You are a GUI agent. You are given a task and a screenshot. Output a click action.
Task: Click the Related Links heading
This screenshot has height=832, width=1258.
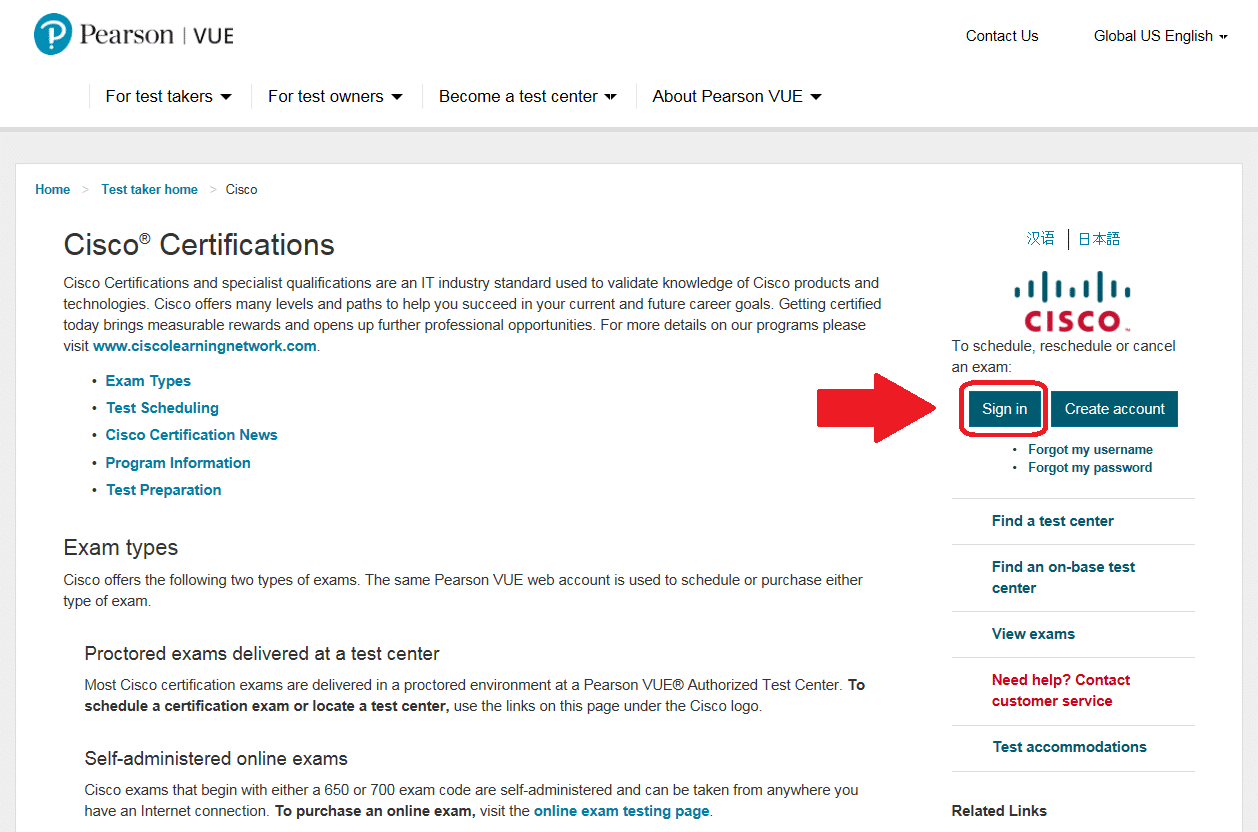(x=999, y=811)
